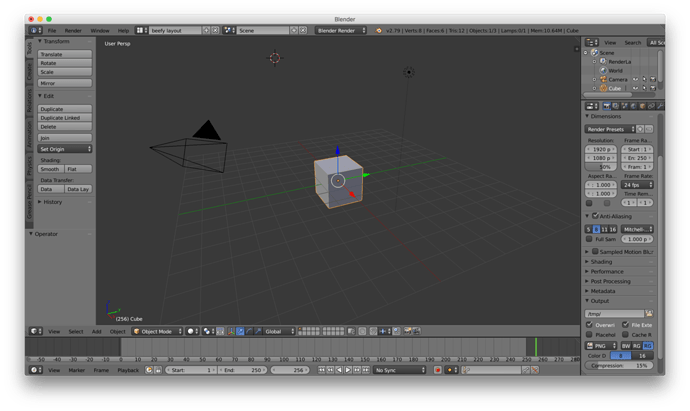
Task: Toggle the Anti-Aliasing checkbox
Action: pos(595,216)
